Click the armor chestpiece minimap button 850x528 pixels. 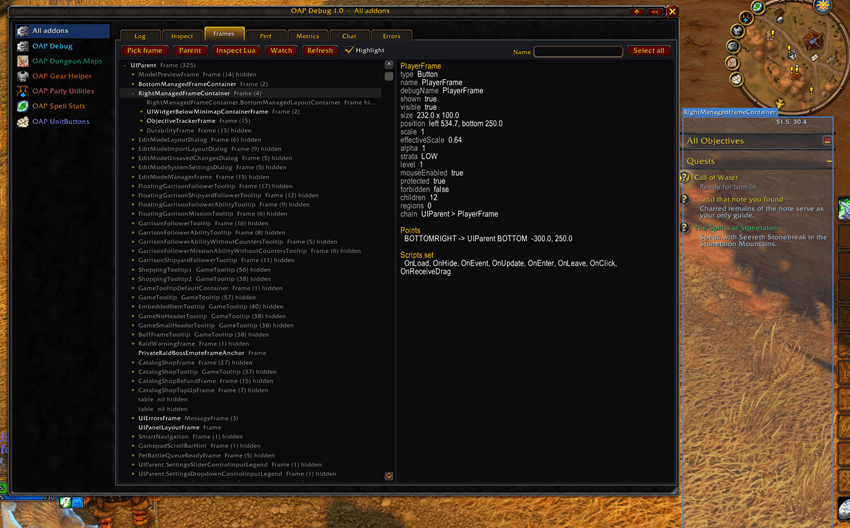tap(737, 31)
